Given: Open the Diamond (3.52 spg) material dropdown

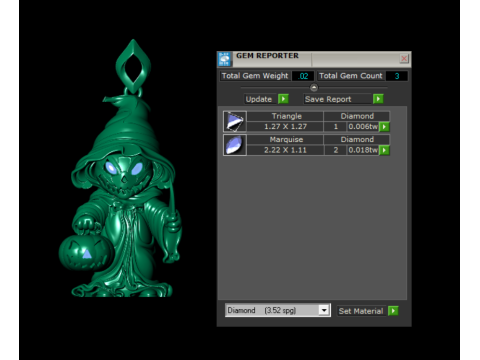Looking at the screenshot, I should tap(324, 310).
